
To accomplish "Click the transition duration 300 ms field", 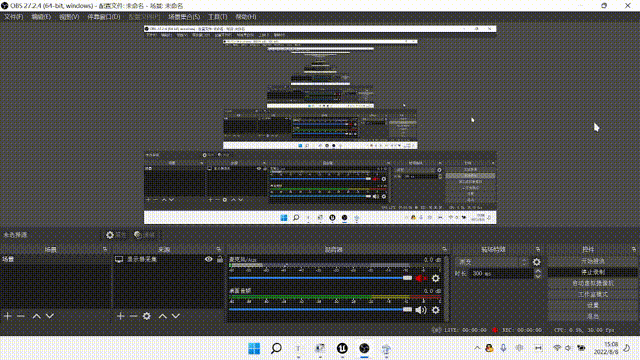I will click(502, 273).
